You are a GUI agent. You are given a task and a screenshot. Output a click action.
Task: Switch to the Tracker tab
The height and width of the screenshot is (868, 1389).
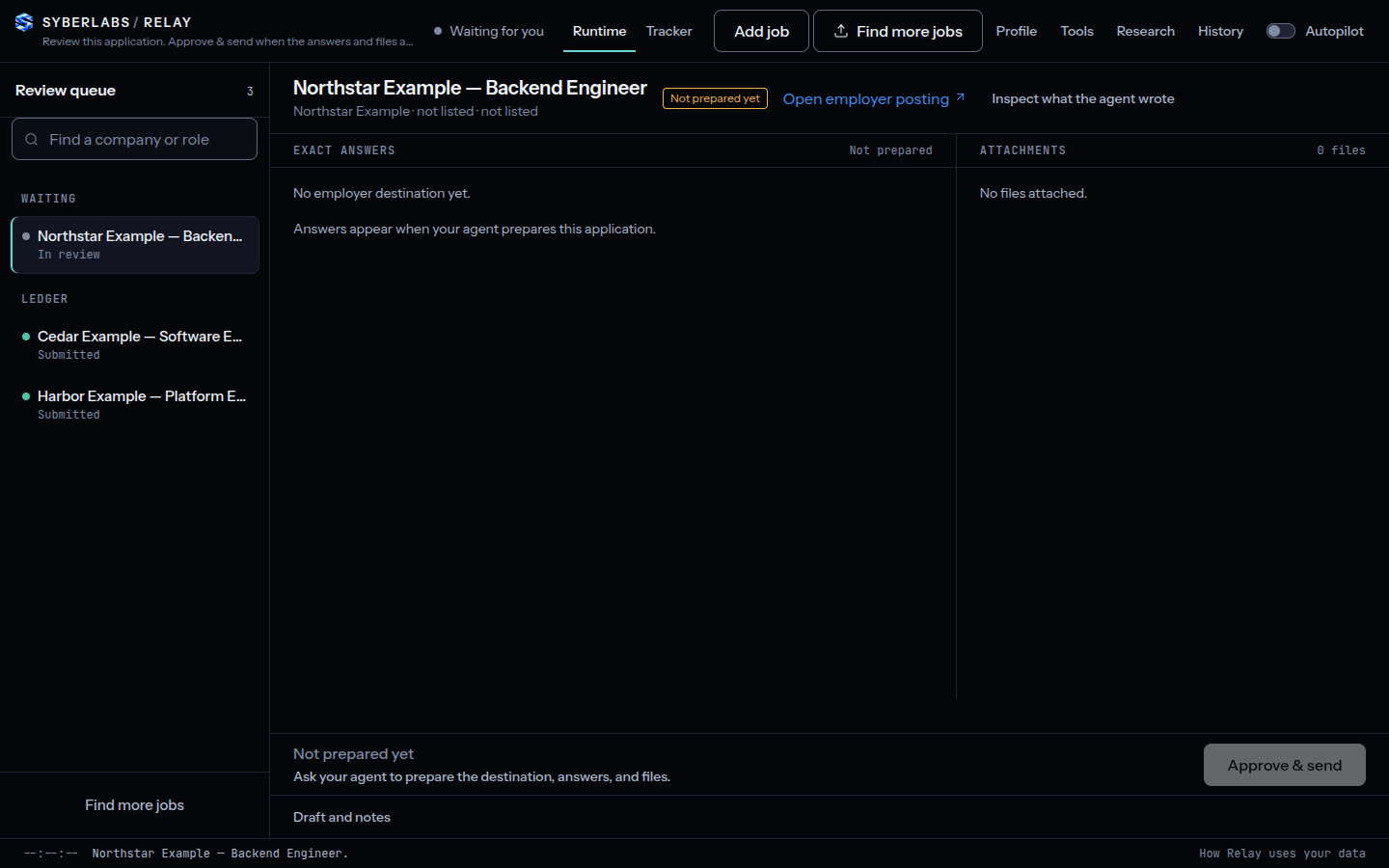tap(669, 31)
